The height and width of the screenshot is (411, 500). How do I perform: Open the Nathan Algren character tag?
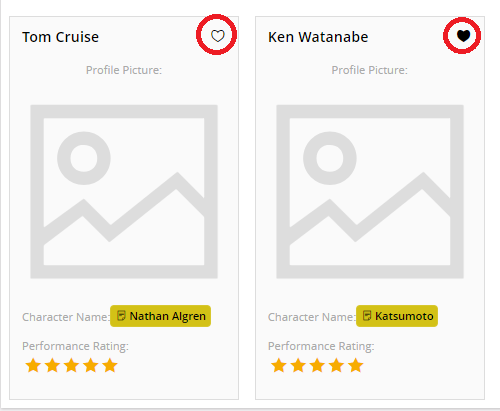160,316
